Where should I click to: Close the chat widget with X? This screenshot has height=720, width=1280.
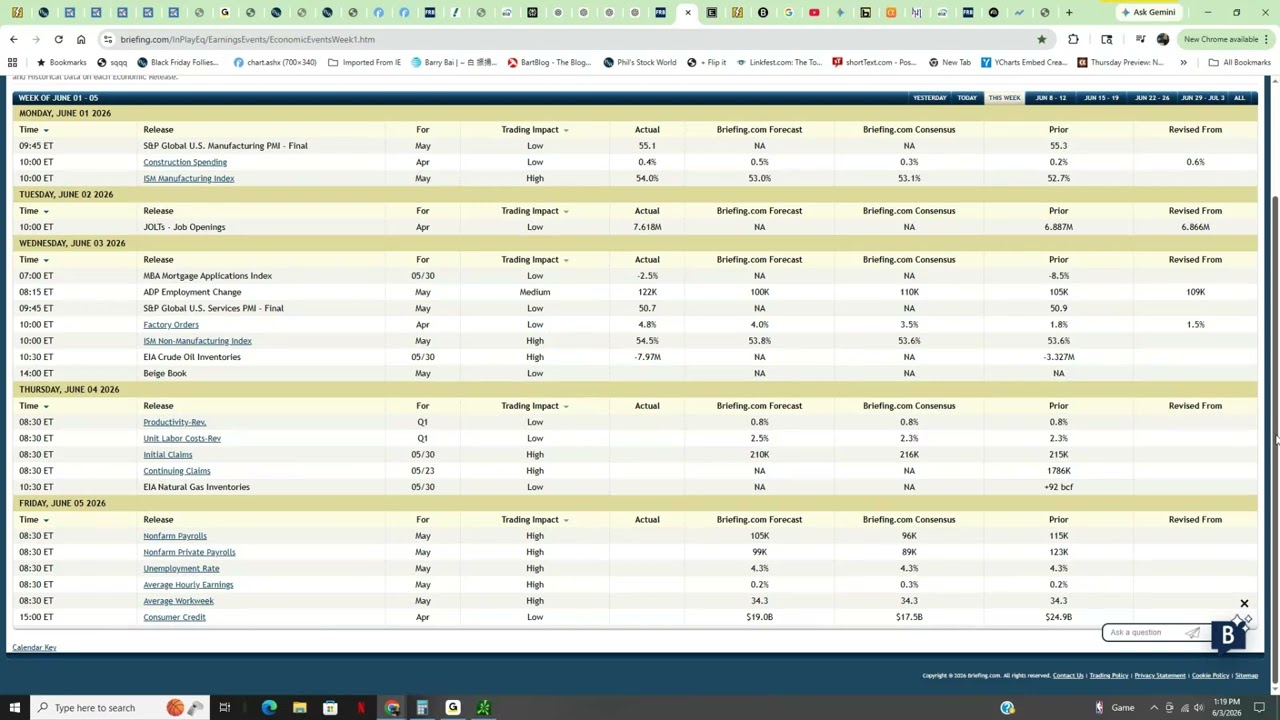(x=1244, y=604)
